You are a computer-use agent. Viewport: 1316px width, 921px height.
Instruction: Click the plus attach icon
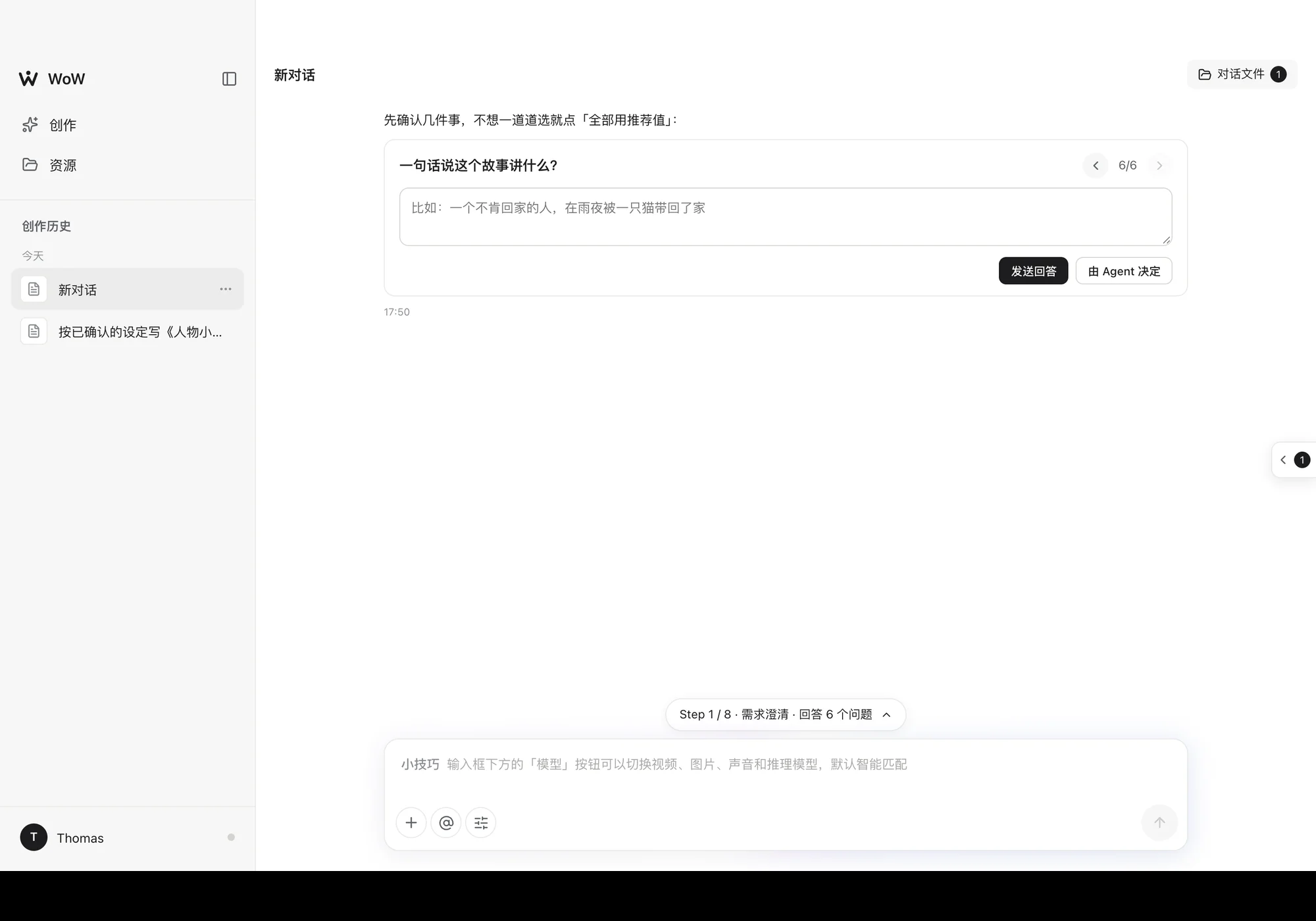[411, 823]
